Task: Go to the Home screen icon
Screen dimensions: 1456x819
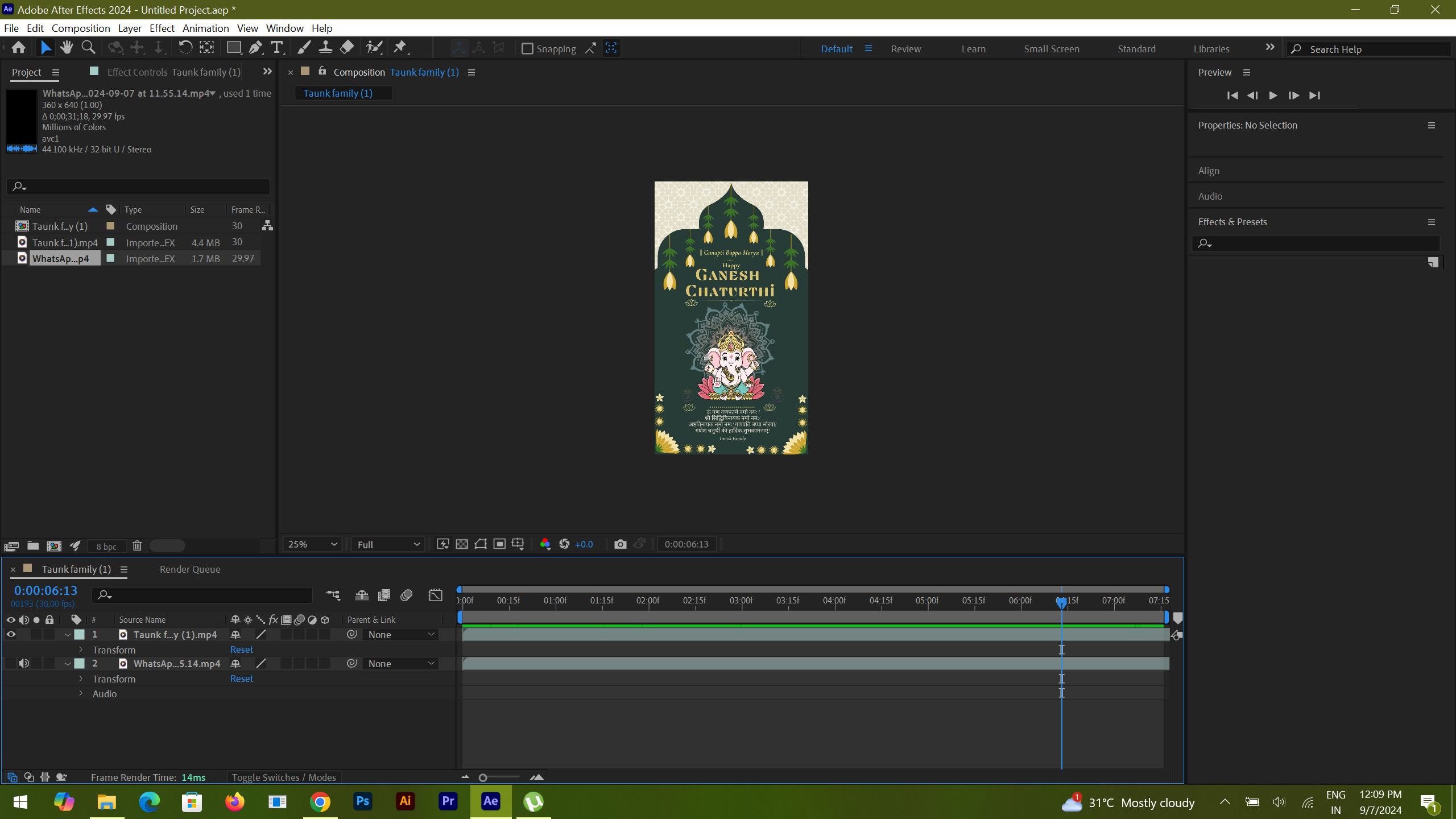Action: click(x=18, y=48)
